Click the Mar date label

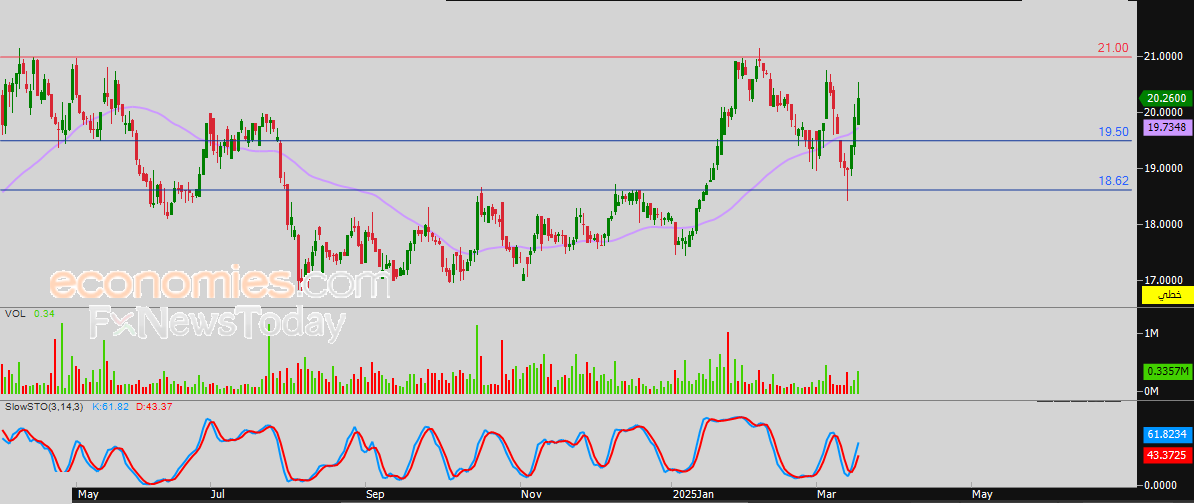tap(828, 496)
